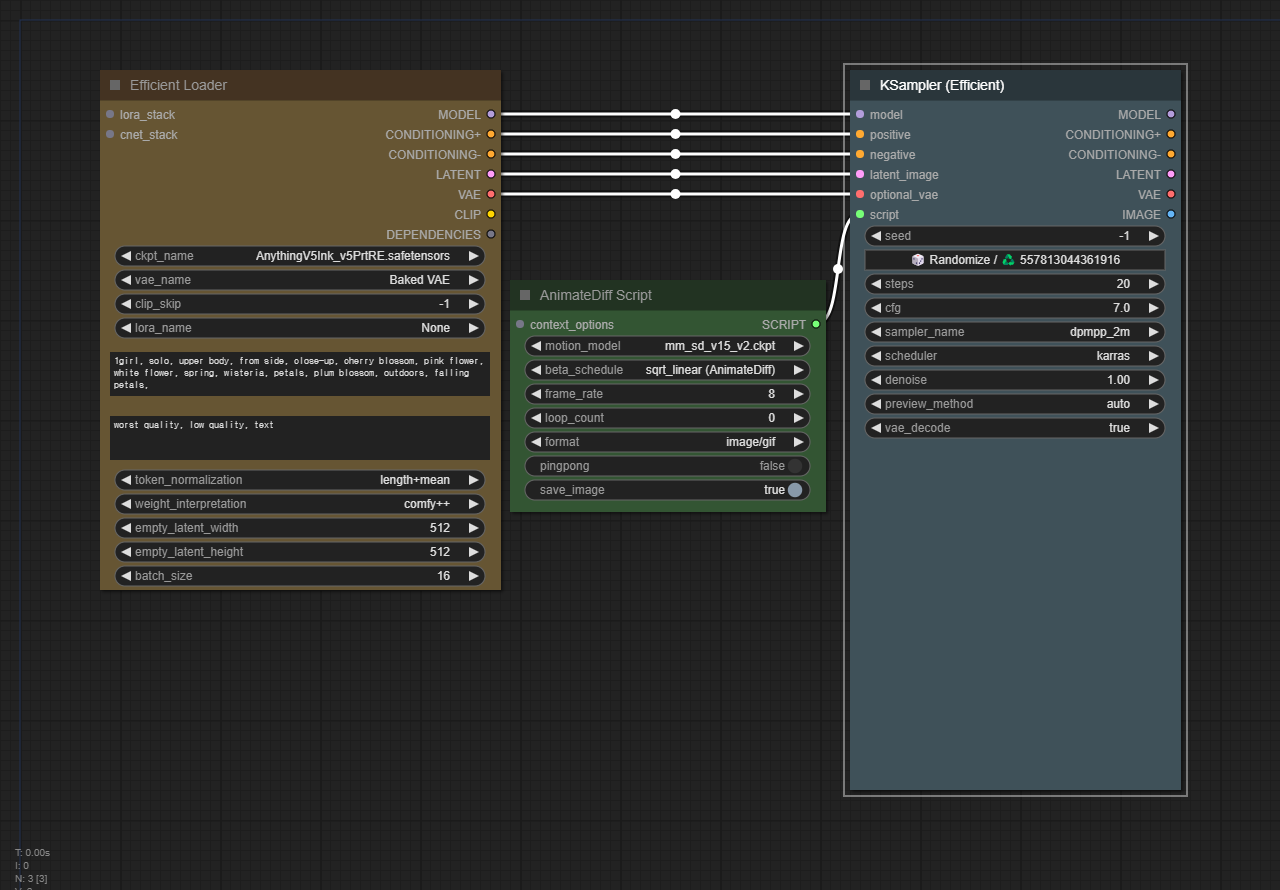Increase steps using the right arrow
The image size is (1280, 890).
tap(1156, 283)
